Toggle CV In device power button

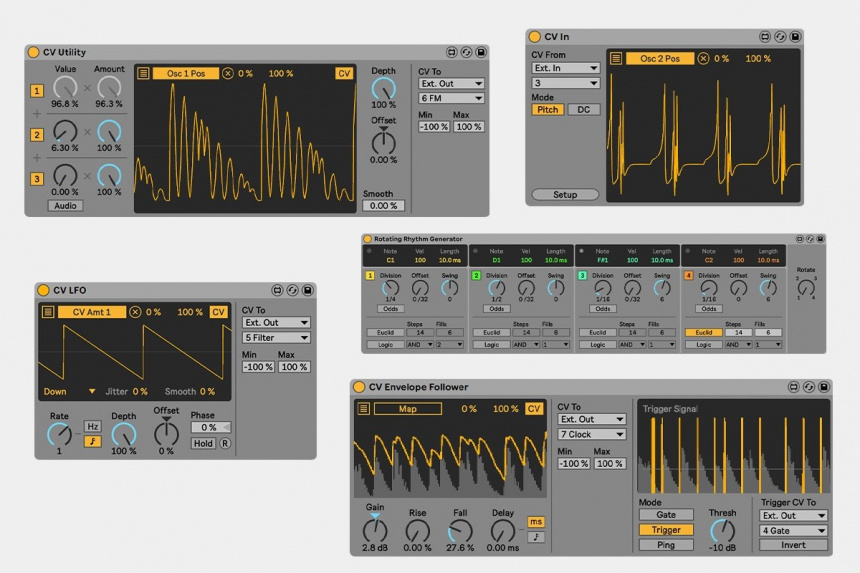(534, 37)
